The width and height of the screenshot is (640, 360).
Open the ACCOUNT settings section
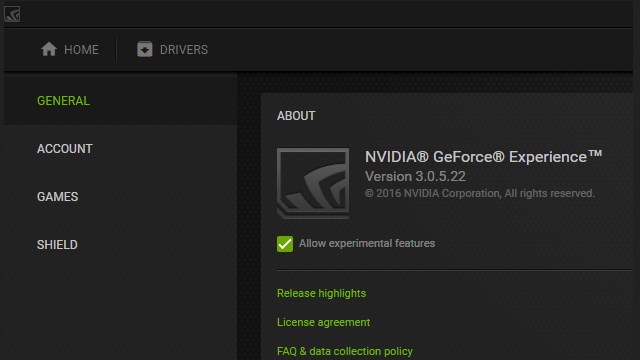point(64,149)
